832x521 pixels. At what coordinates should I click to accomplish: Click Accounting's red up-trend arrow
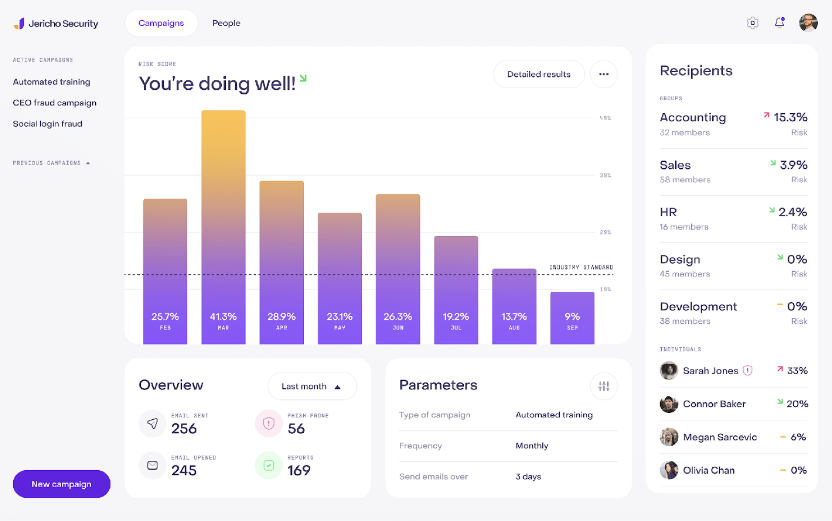click(x=766, y=115)
